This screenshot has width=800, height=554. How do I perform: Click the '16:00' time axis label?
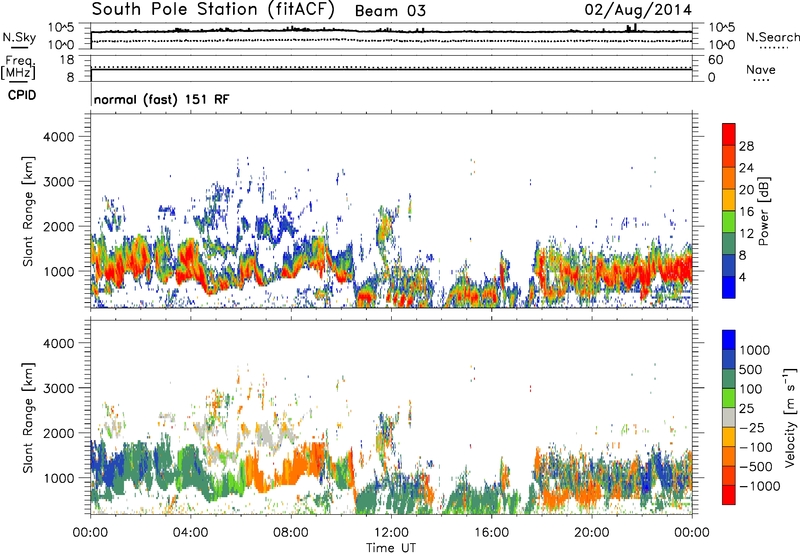(x=491, y=533)
